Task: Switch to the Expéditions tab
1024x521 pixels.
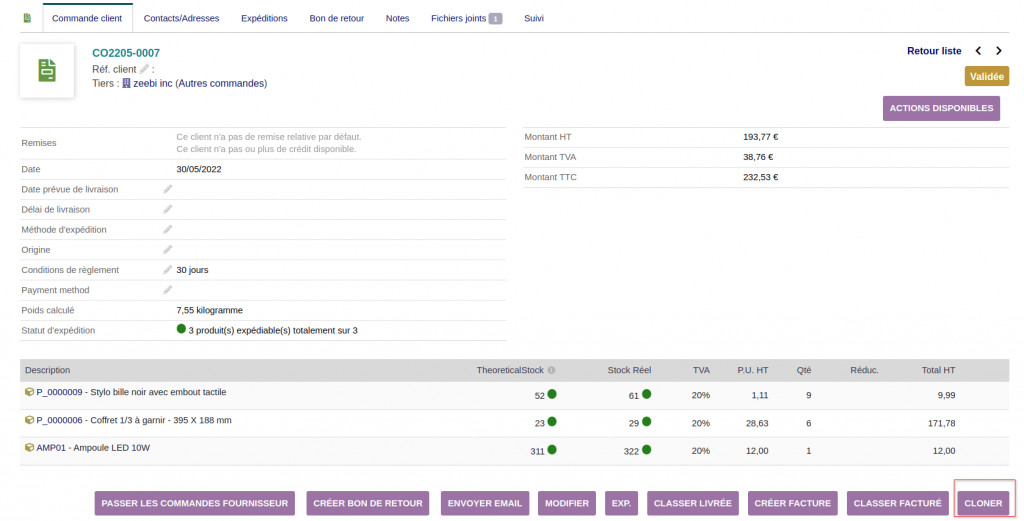Action: coord(264,18)
